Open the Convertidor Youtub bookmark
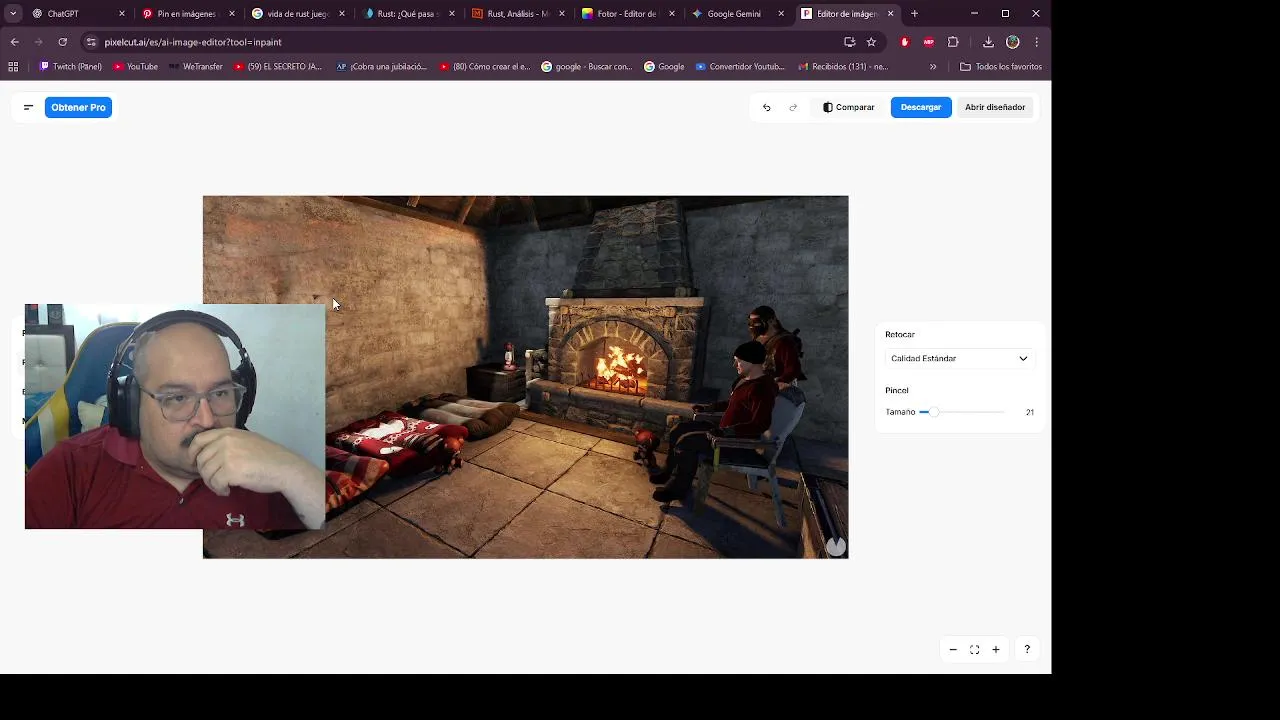This screenshot has width=1280, height=720. (740, 67)
